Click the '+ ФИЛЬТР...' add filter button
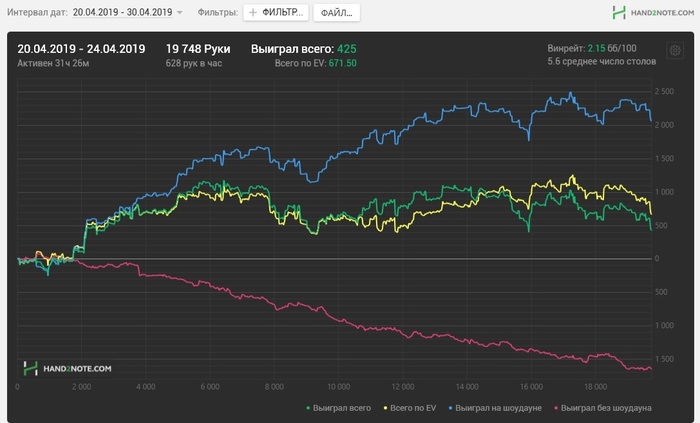 (275, 13)
